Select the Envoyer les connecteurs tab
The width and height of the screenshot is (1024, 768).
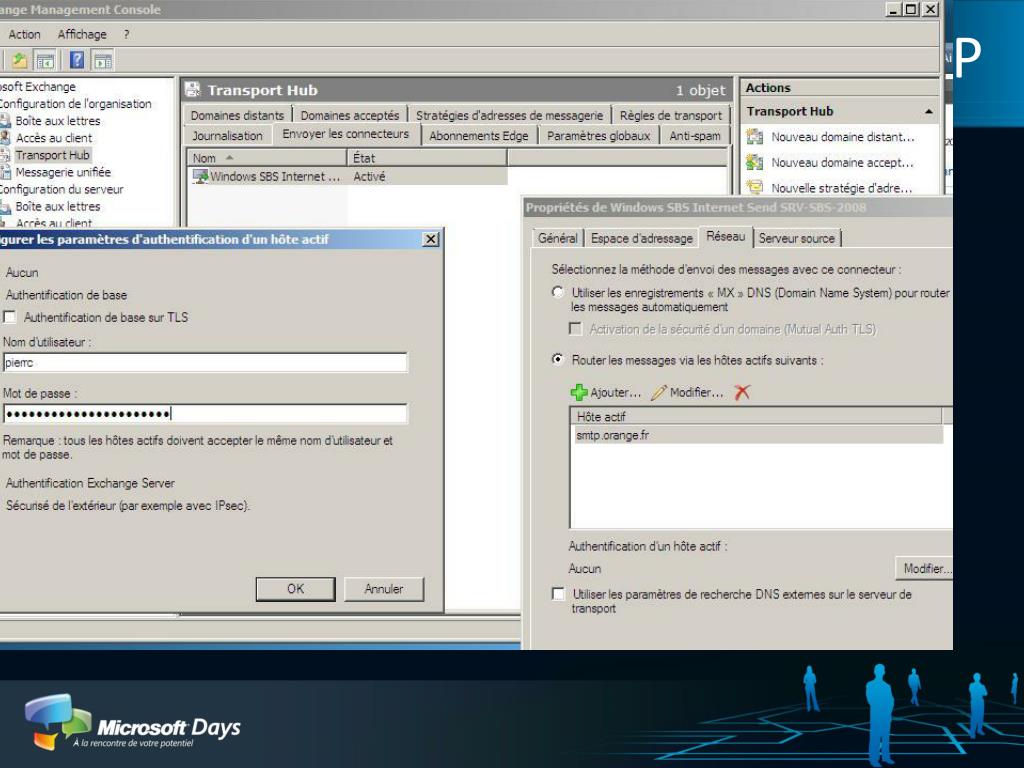click(x=345, y=134)
